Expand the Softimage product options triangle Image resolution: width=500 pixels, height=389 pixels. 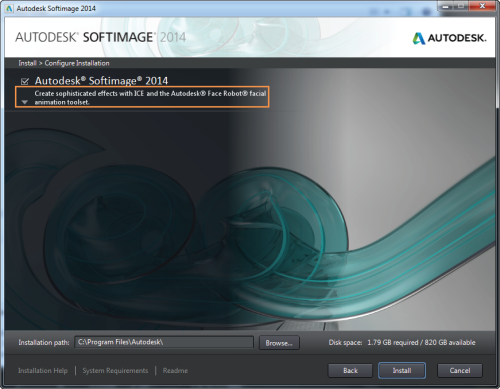[25, 102]
